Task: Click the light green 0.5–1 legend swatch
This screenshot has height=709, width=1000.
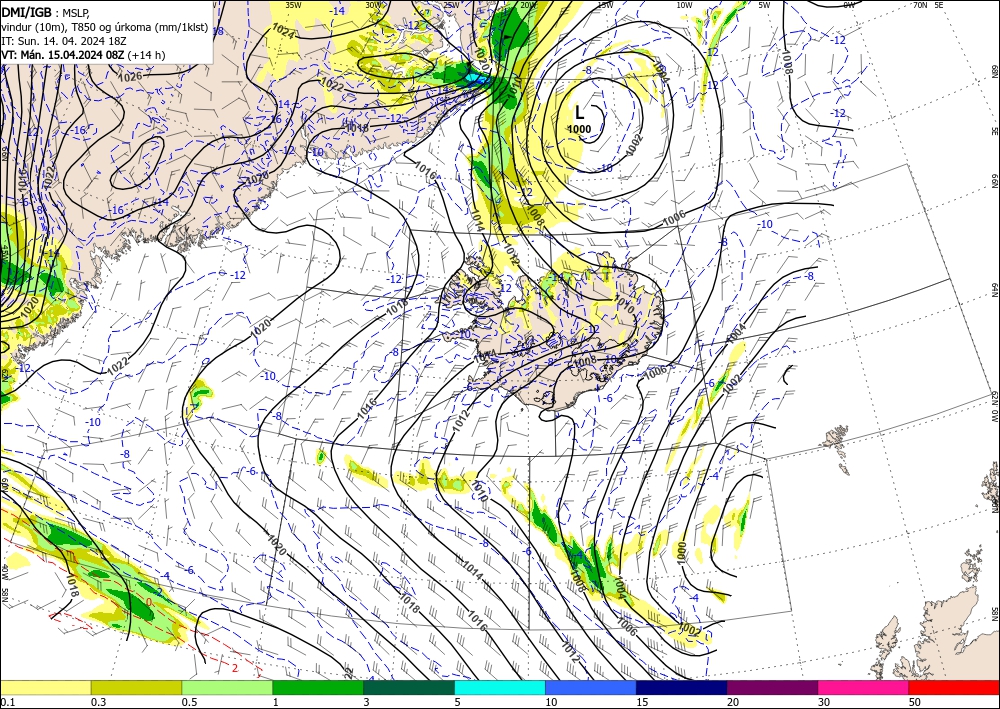Action: click(x=227, y=687)
